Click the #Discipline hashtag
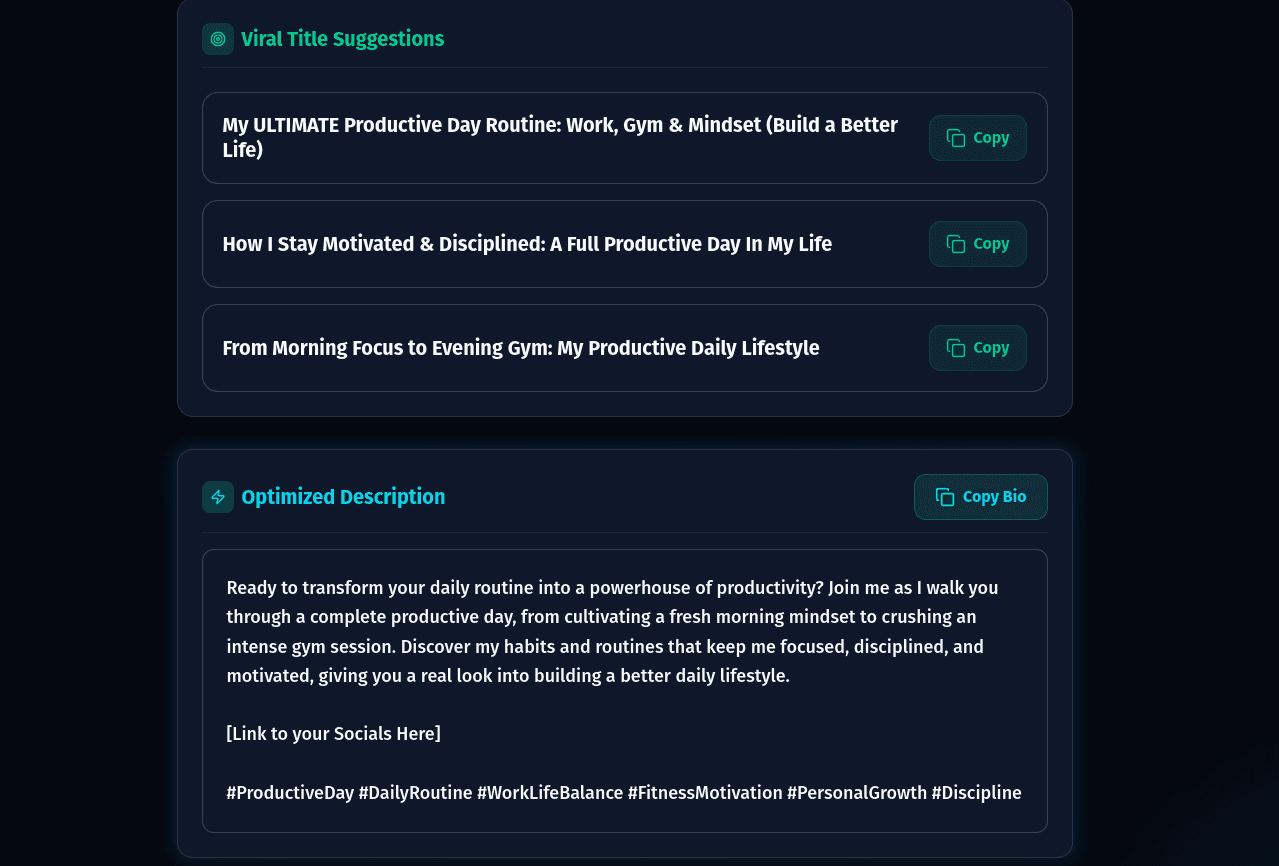Screen dimensions: 1279x866 (x=977, y=792)
